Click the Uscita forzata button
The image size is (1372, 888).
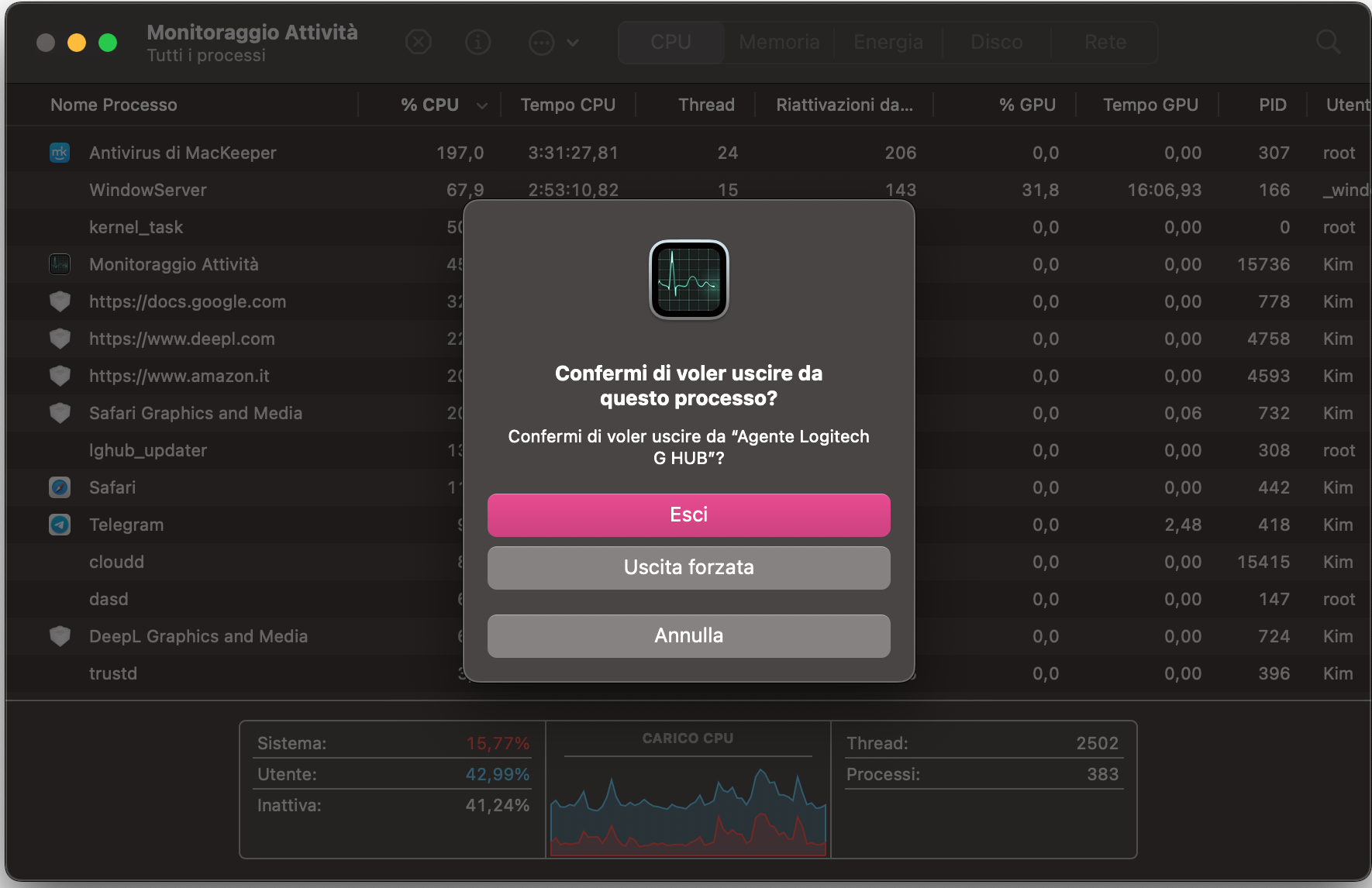[689, 568]
